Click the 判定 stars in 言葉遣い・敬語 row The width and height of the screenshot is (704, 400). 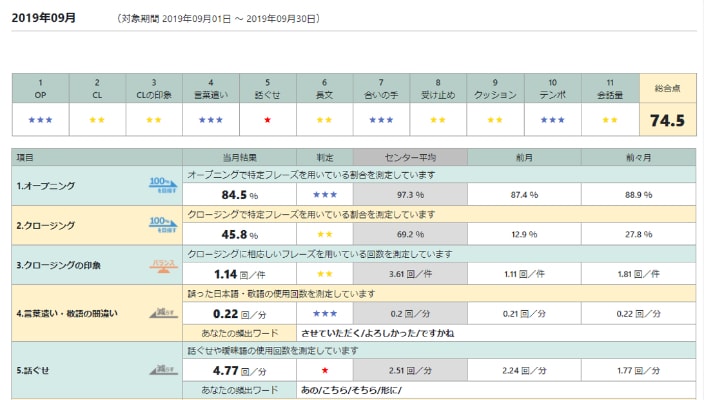325,313
